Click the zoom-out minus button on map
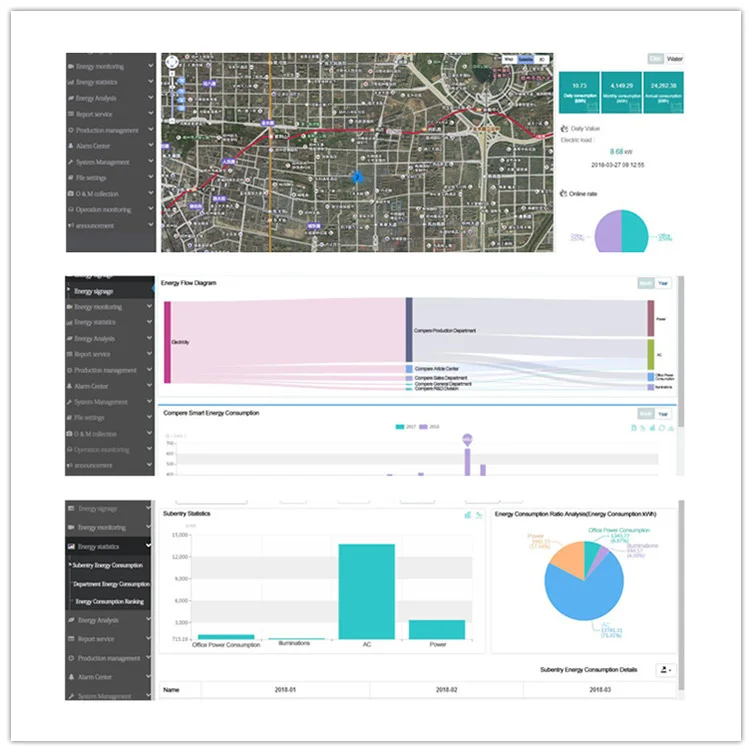Screen dimensions: 750x750 tap(172, 121)
